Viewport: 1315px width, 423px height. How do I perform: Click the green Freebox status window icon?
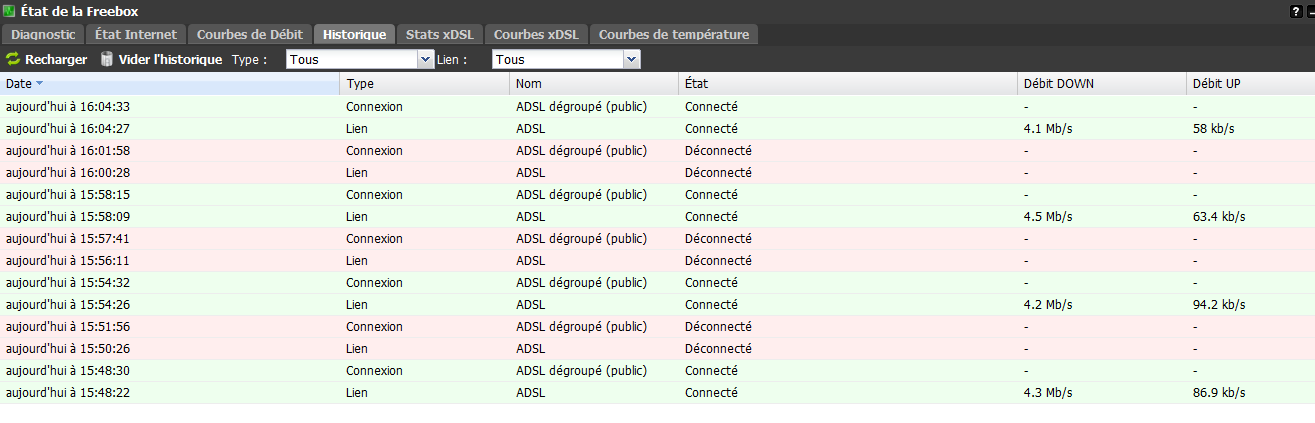click(x=9, y=11)
